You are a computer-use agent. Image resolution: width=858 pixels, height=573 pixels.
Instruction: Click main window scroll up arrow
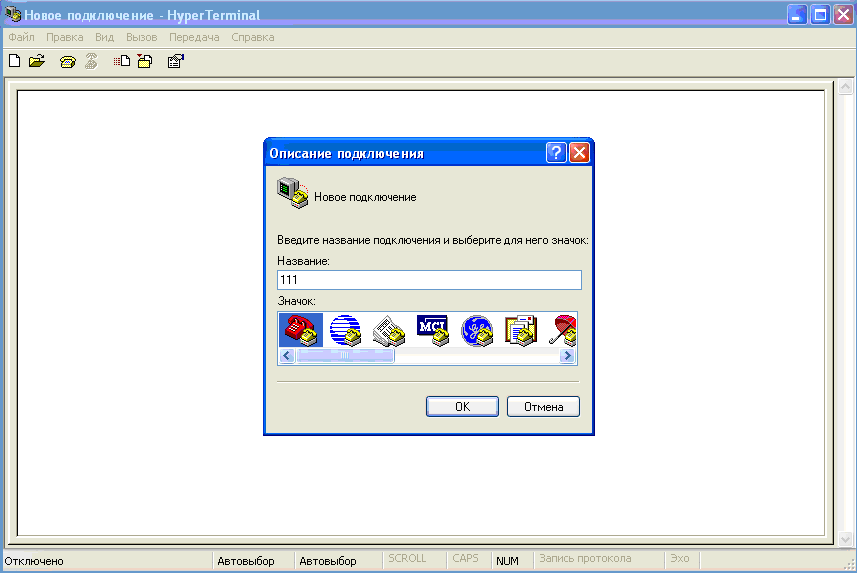coord(845,86)
